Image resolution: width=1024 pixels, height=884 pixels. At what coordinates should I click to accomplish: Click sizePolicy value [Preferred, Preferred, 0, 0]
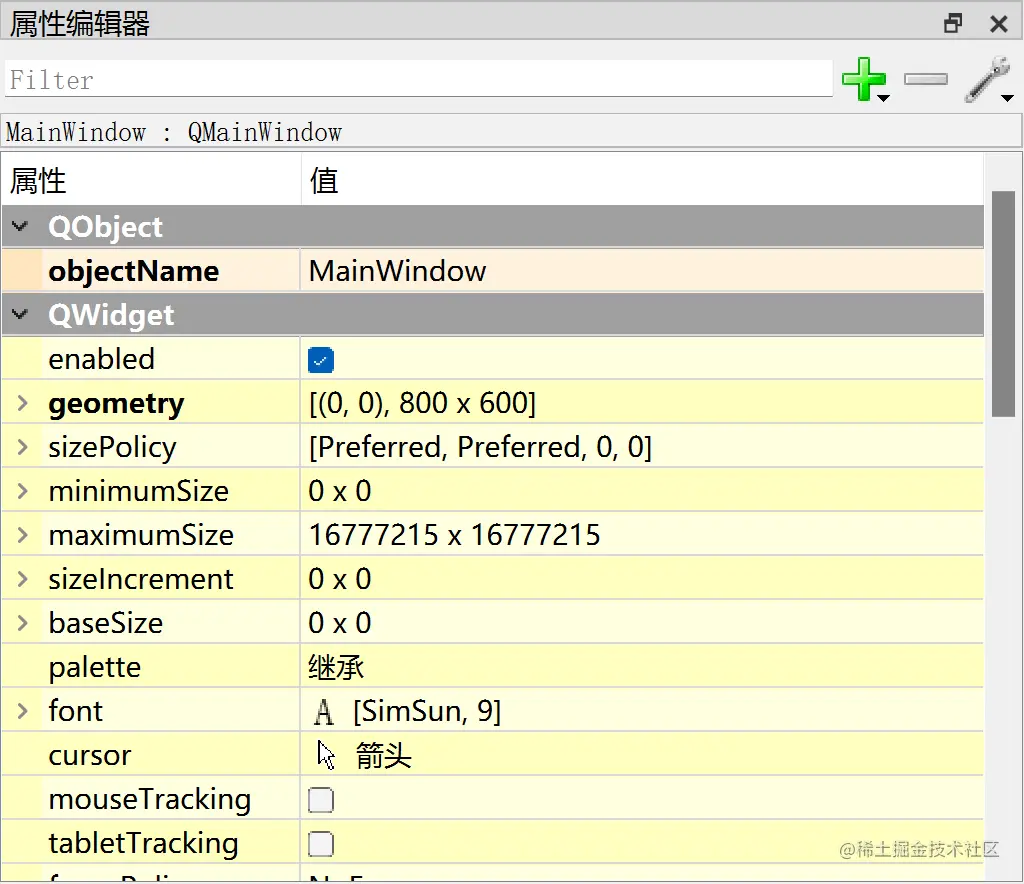click(480, 447)
